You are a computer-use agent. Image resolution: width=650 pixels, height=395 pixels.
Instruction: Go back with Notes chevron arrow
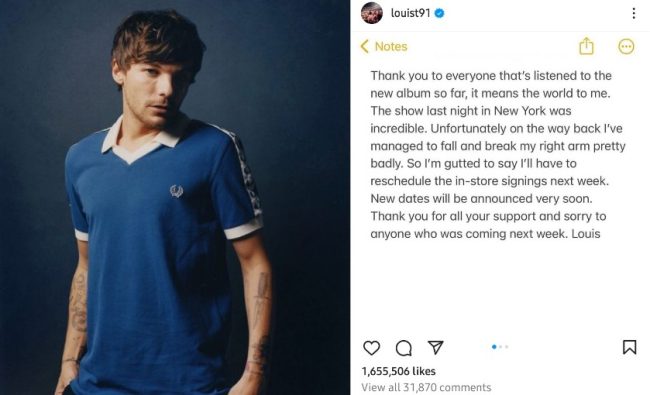pos(364,46)
